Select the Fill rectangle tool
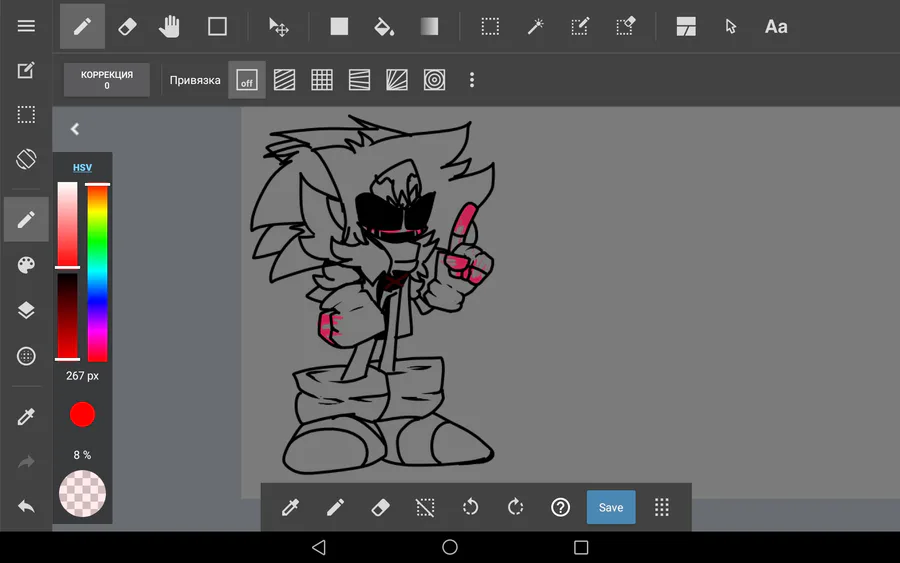900x563 pixels. pos(339,26)
